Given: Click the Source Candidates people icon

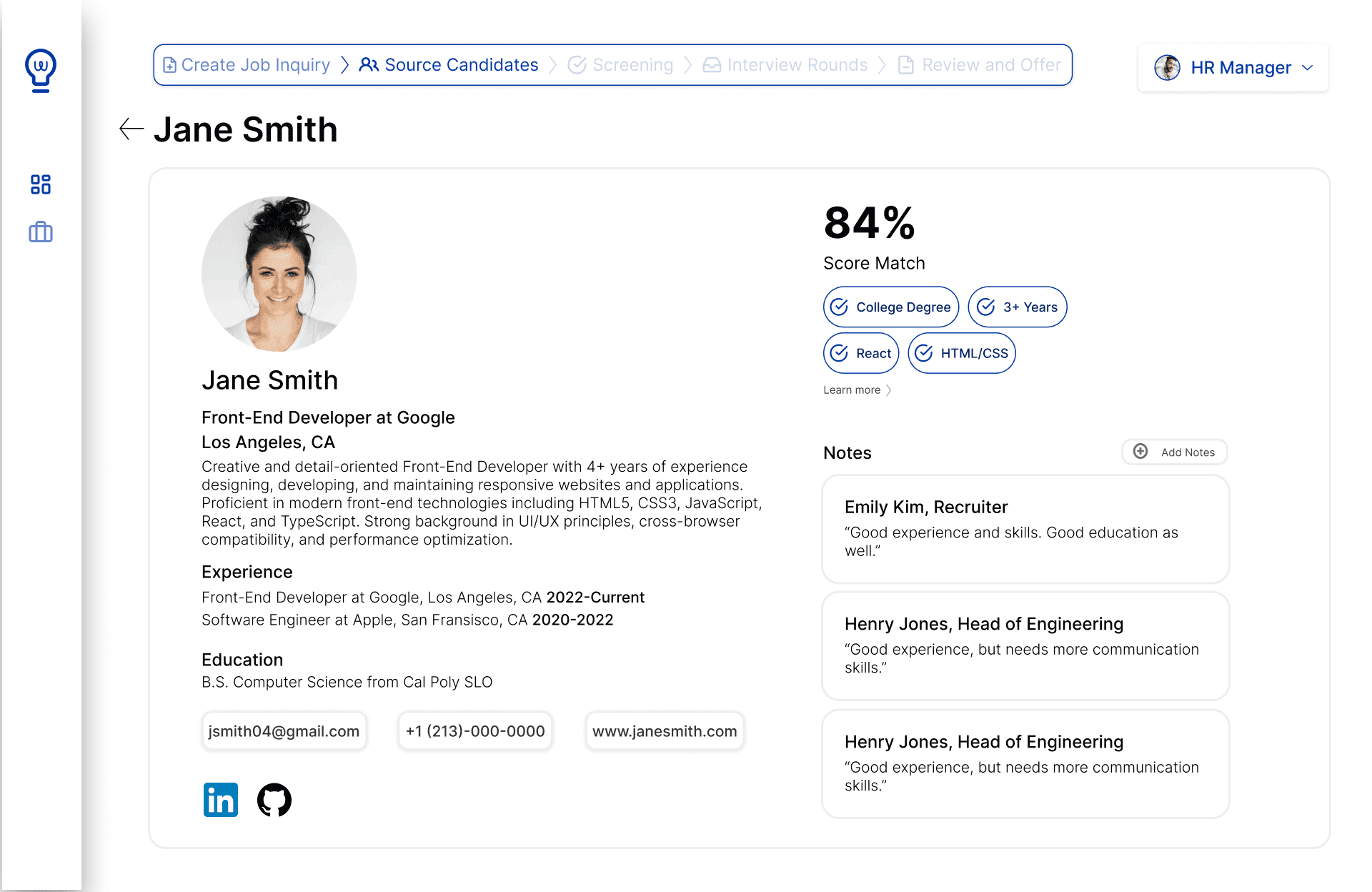Looking at the screenshot, I should (x=370, y=64).
